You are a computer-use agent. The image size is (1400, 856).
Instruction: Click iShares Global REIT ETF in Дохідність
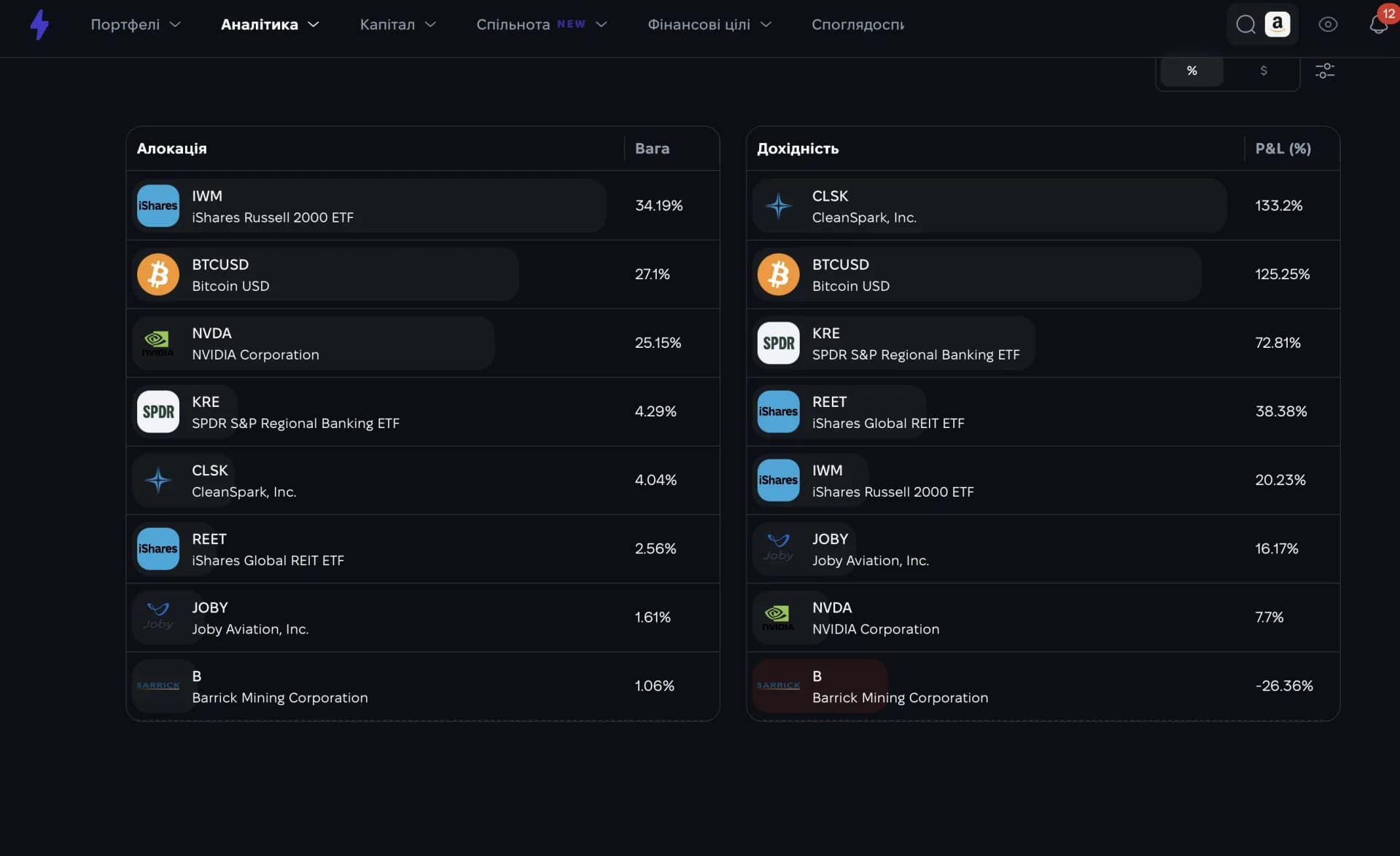(888, 424)
